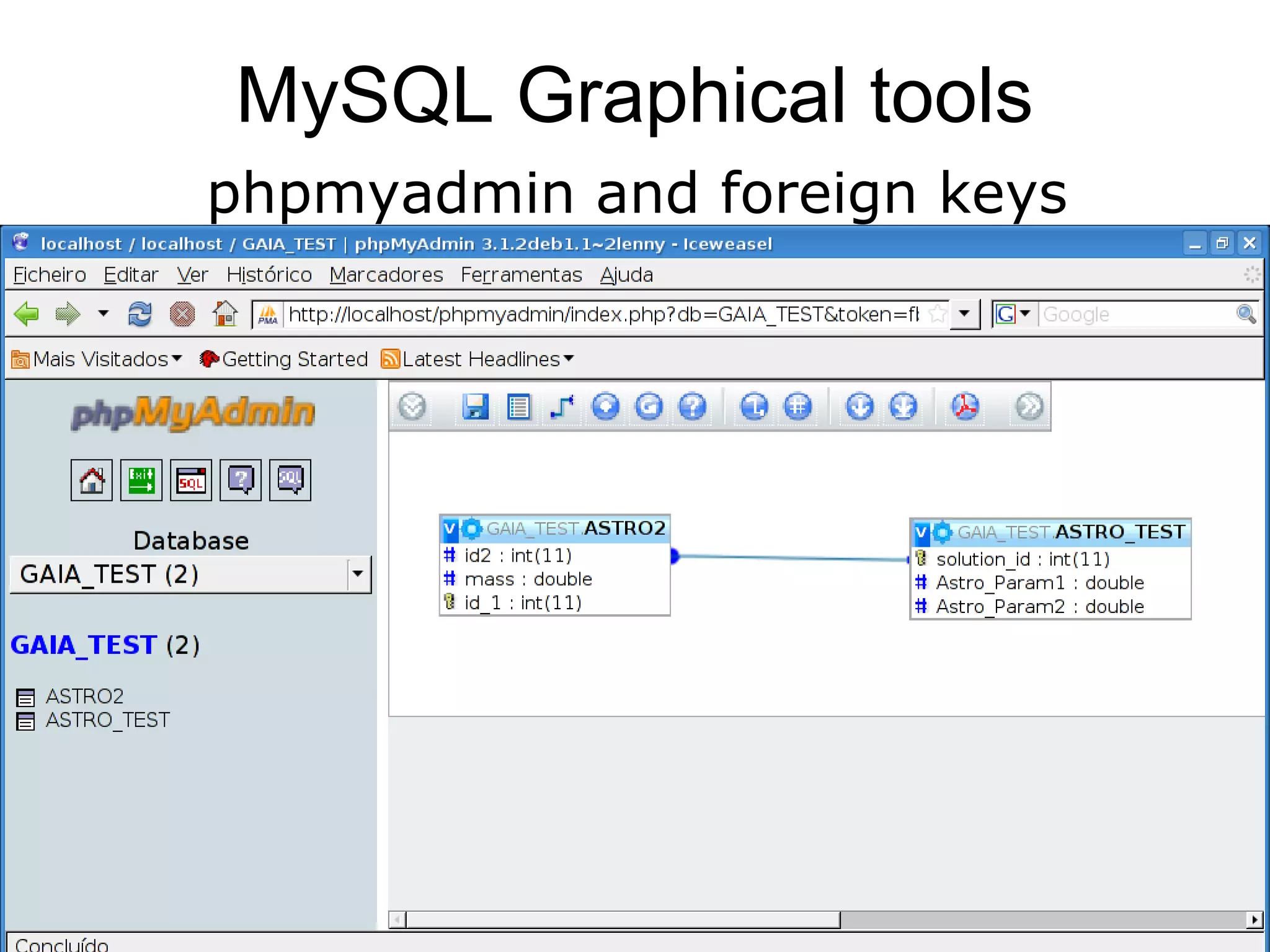Click the browser Forward arrow
1270x952 pixels.
pyautogui.click(x=68, y=314)
